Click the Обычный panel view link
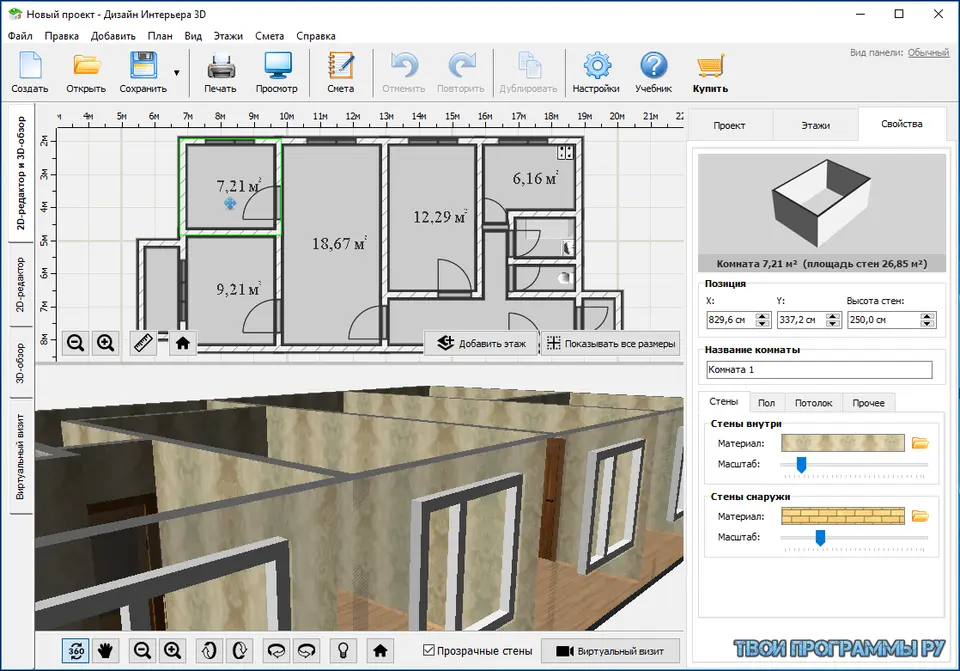 point(928,53)
